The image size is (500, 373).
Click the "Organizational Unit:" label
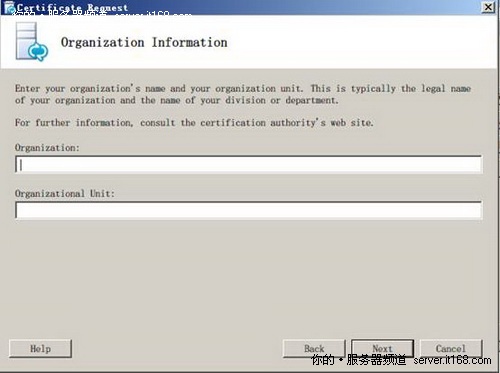coord(65,193)
